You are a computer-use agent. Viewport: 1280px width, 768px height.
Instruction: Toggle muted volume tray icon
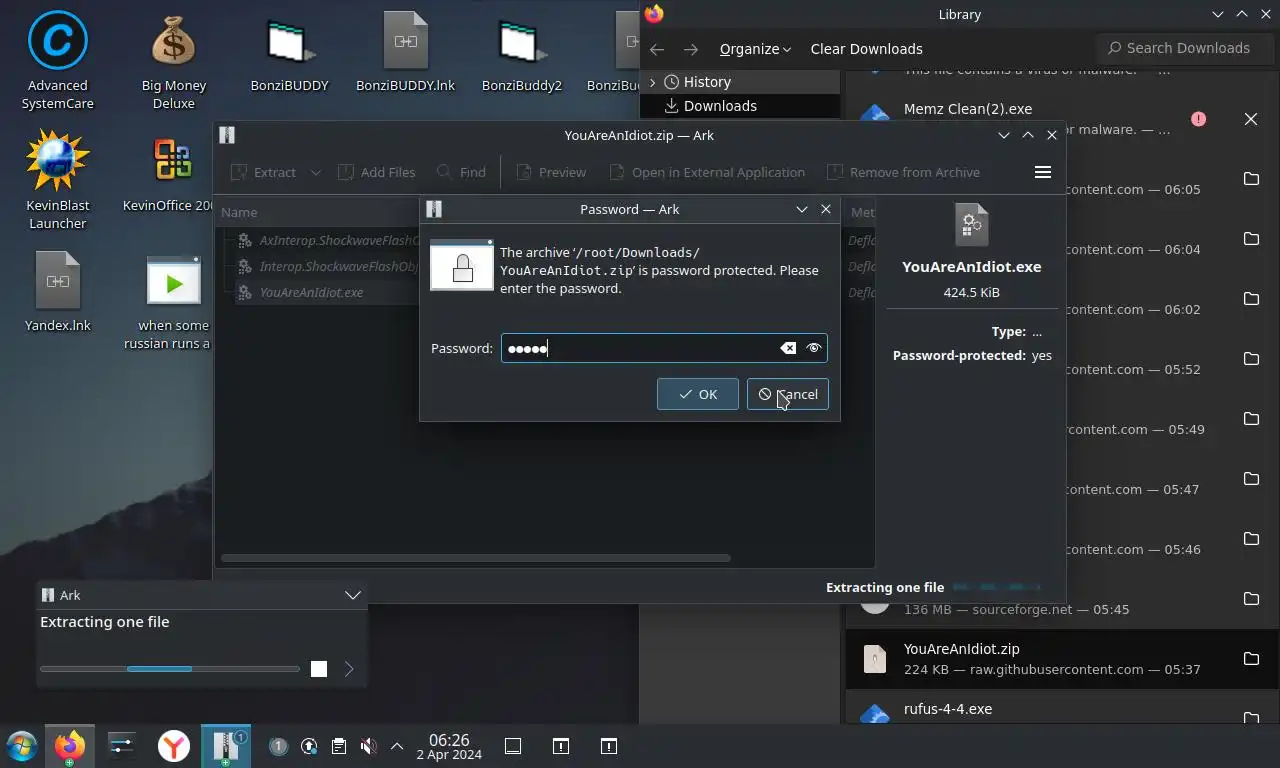[368, 746]
